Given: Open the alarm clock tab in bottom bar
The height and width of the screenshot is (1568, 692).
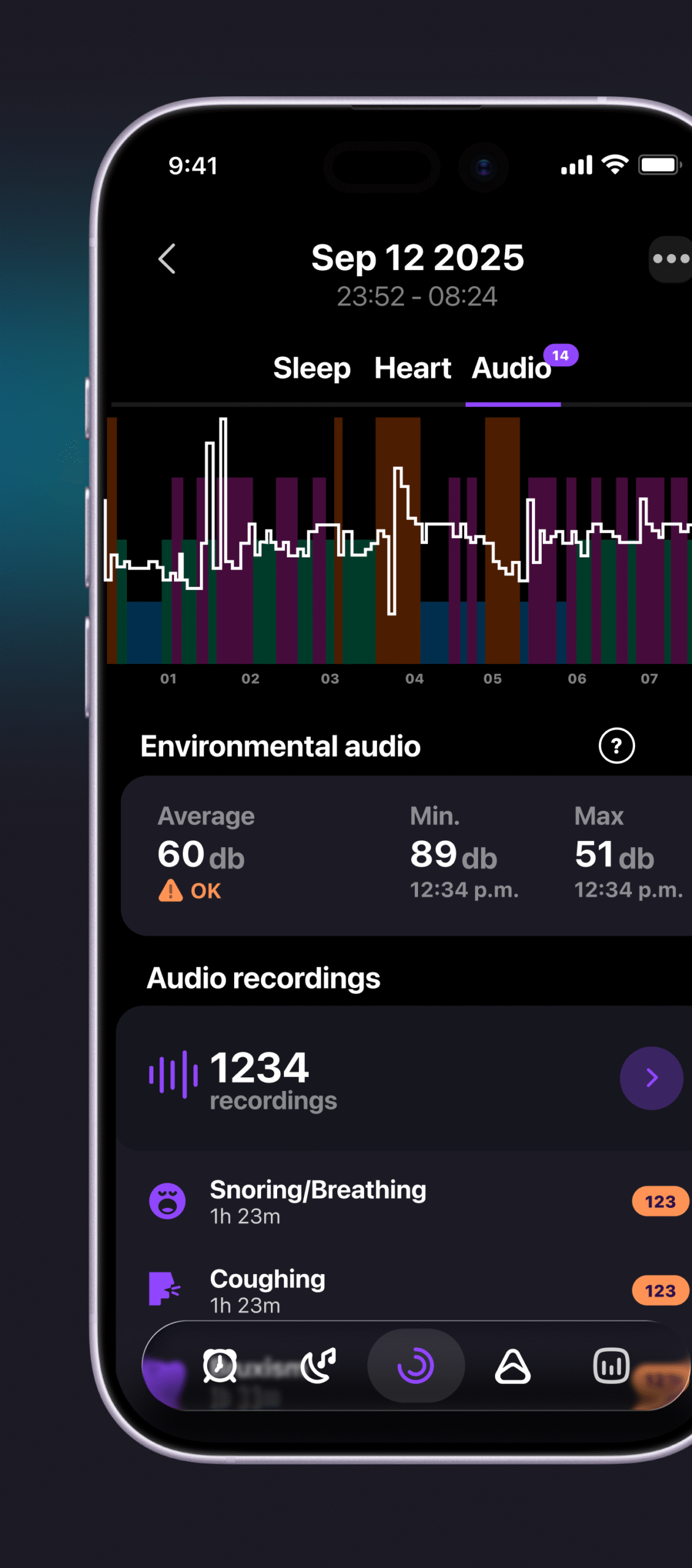Looking at the screenshot, I should click(219, 1365).
